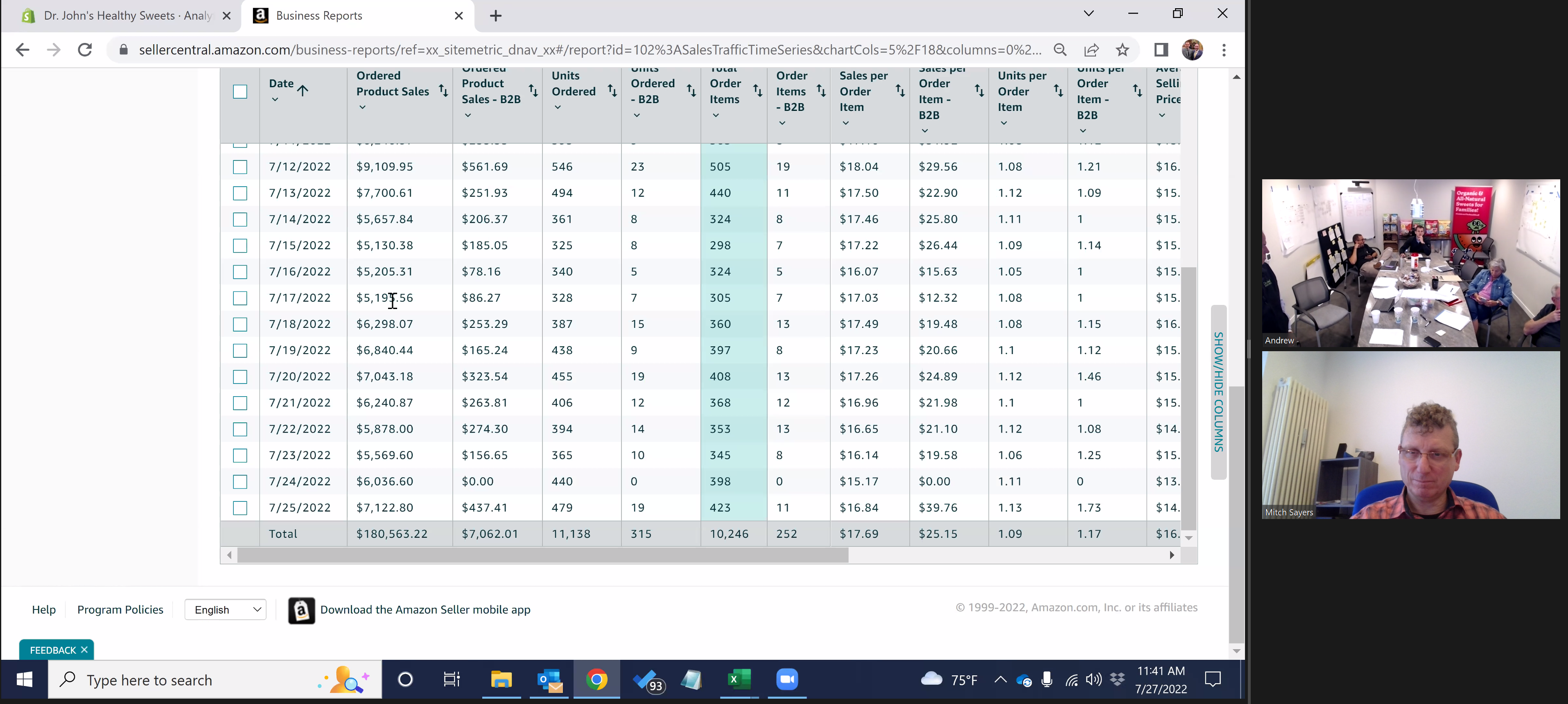Click the share page icon
The width and height of the screenshot is (1568, 704).
1091,50
